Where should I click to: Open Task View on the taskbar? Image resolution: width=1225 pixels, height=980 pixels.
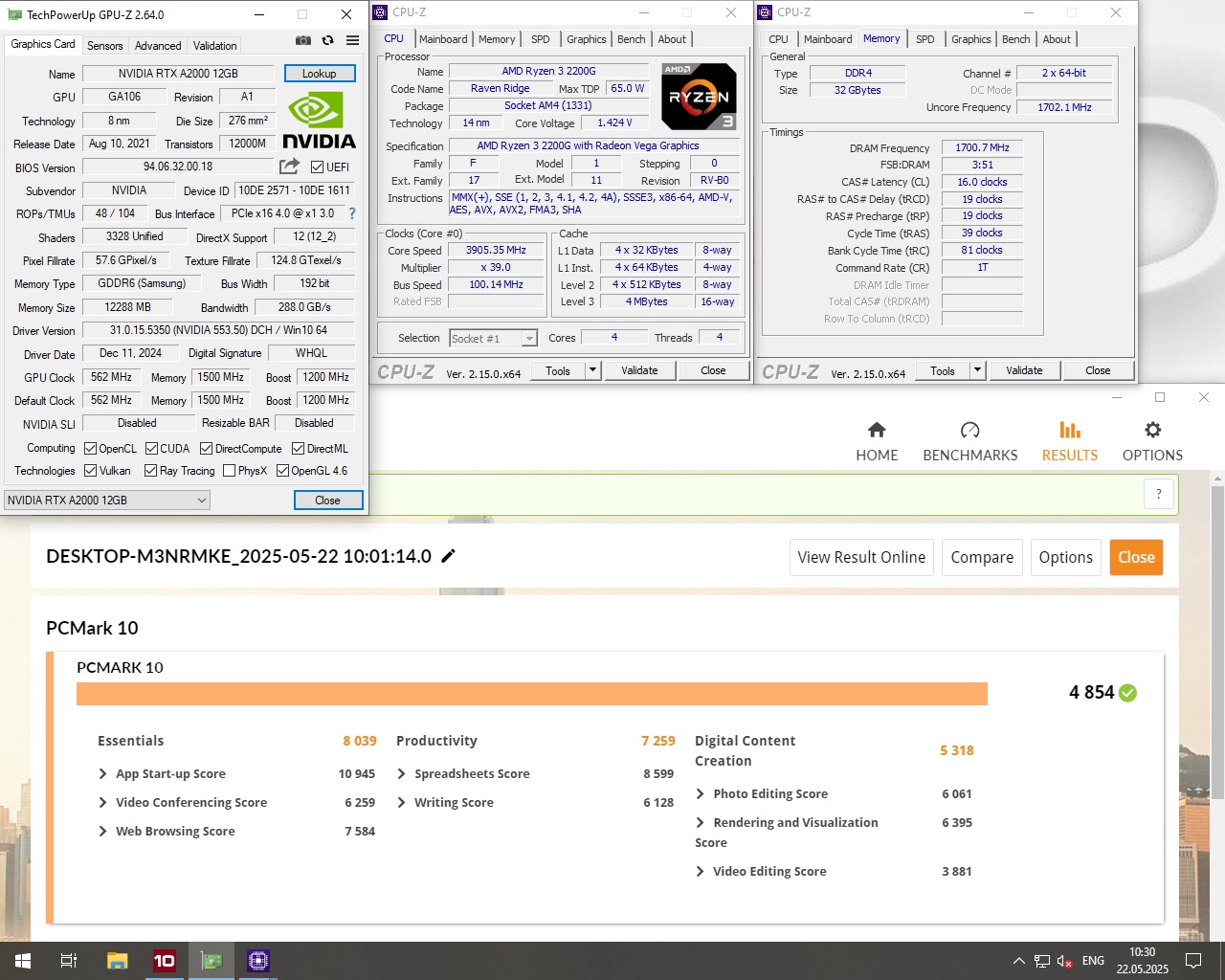click(x=69, y=961)
